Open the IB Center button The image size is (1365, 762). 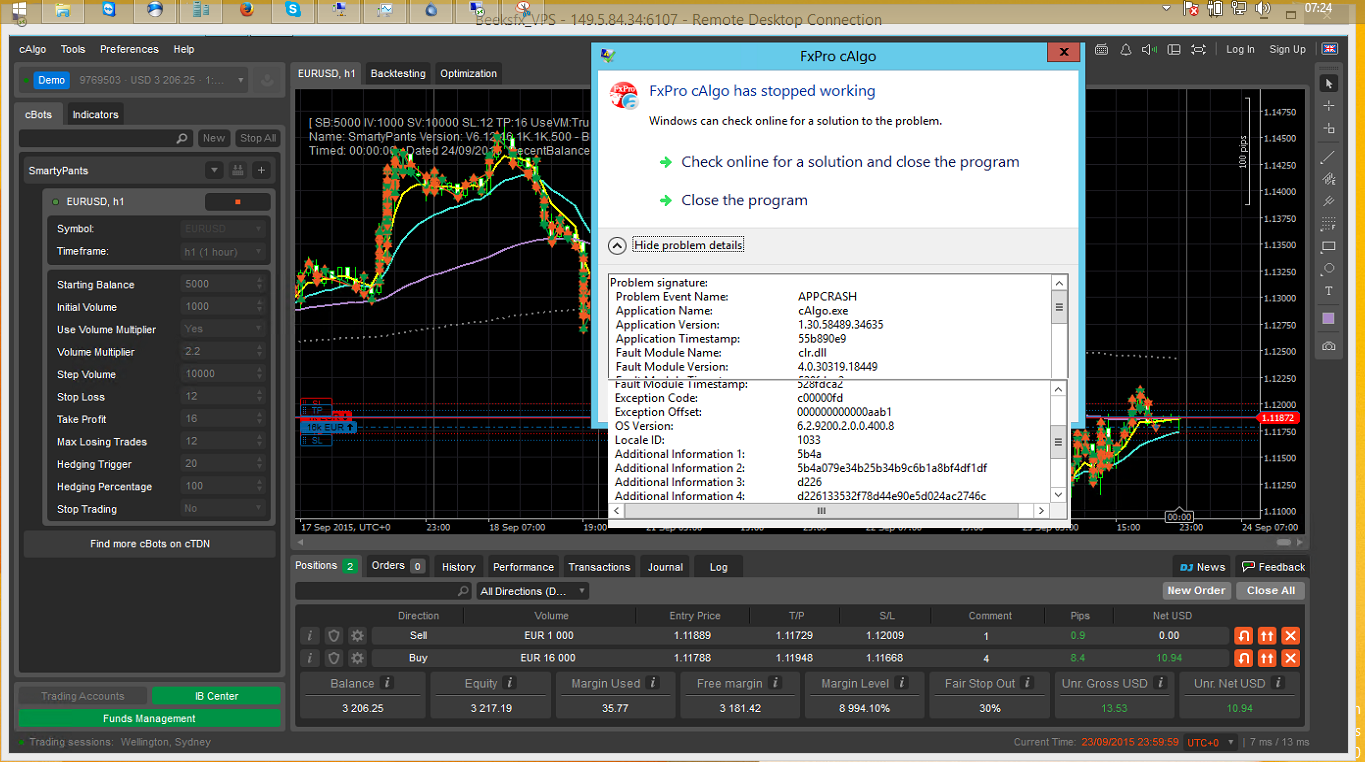pyautogui.click(x=217, y=696)
